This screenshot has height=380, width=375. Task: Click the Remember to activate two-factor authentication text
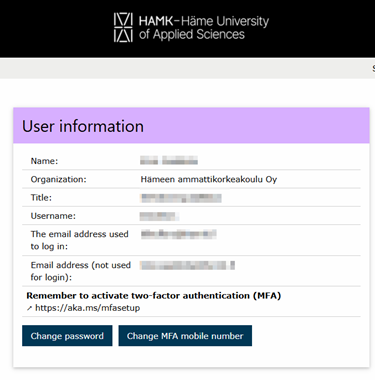(x=154, y=296)
